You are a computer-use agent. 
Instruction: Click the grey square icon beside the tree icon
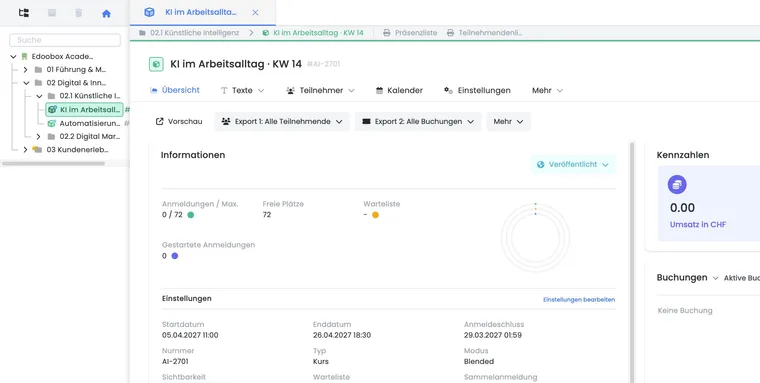52,13
